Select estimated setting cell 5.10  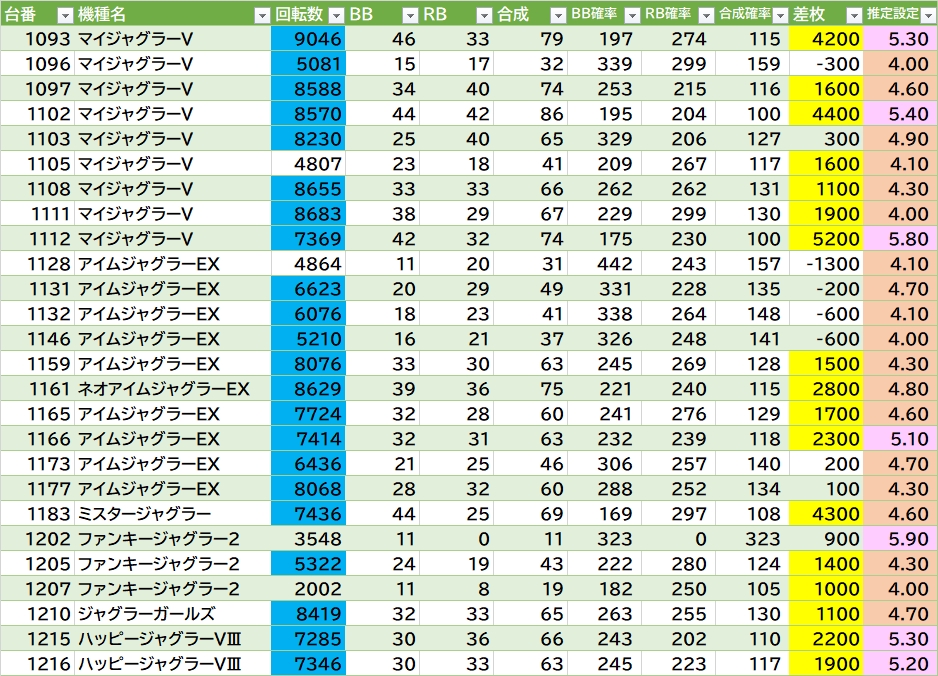coord(900,439)
